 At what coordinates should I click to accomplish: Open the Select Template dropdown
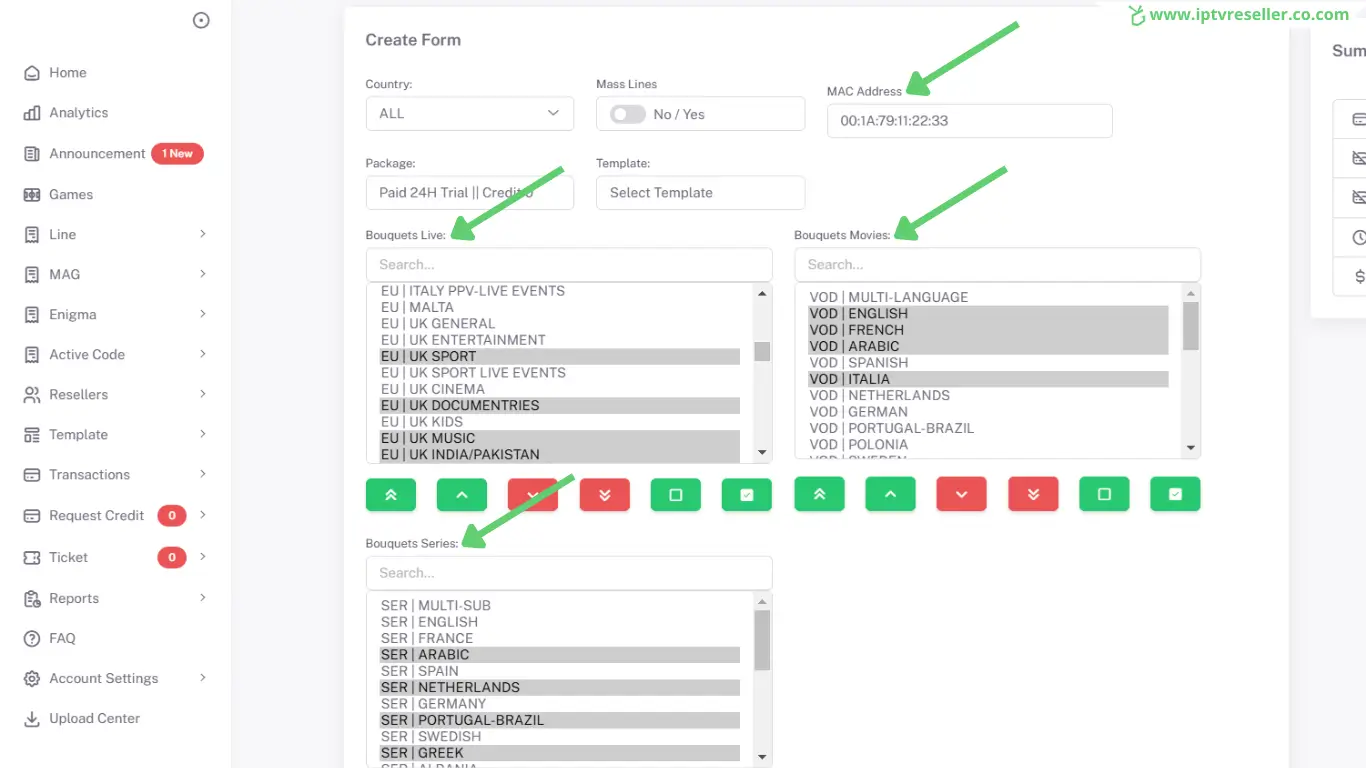pos(700,193)
